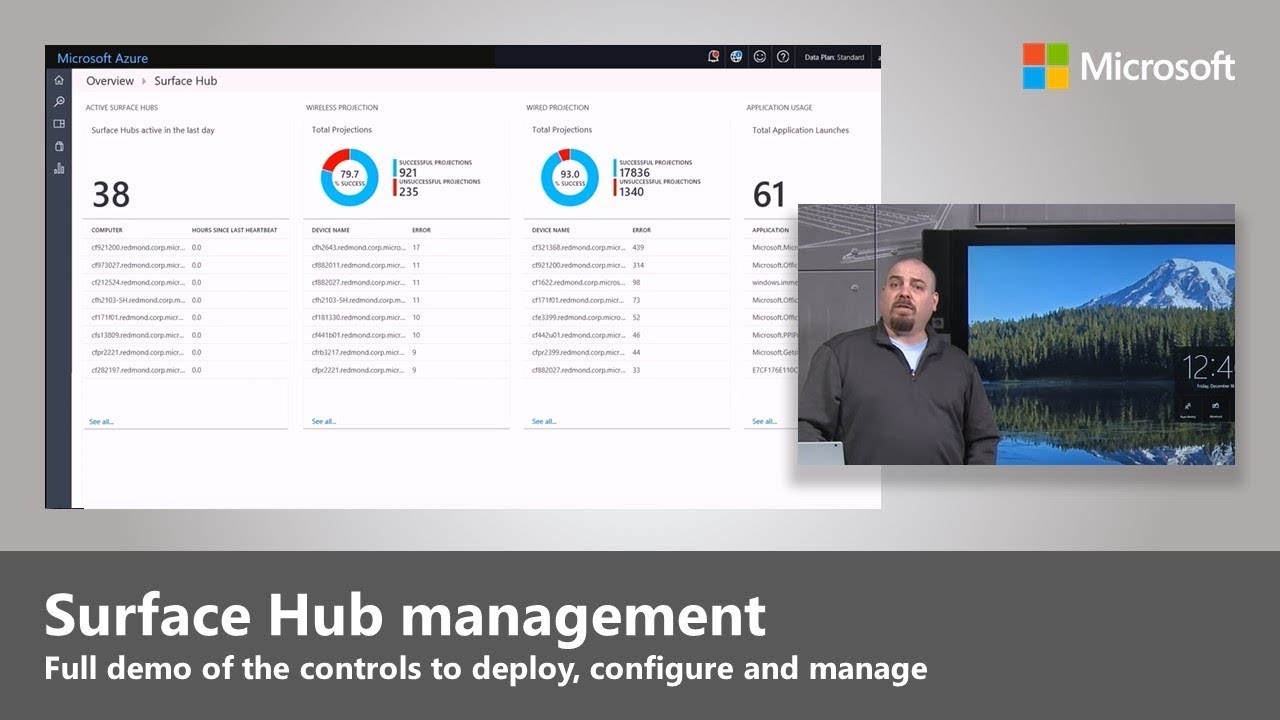Open the shopping bag icon in sidebar
This screenshot has width=1280, height=720.
59,146
